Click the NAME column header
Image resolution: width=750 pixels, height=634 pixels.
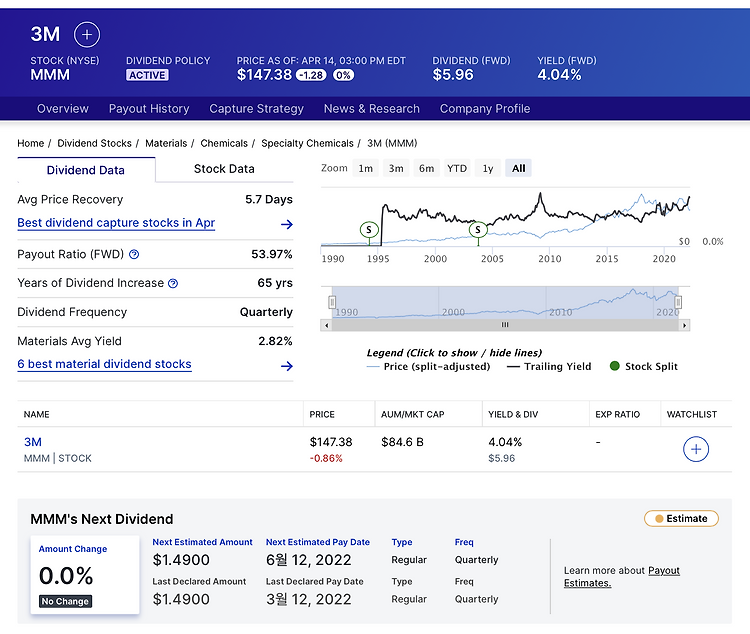[36, 414]
